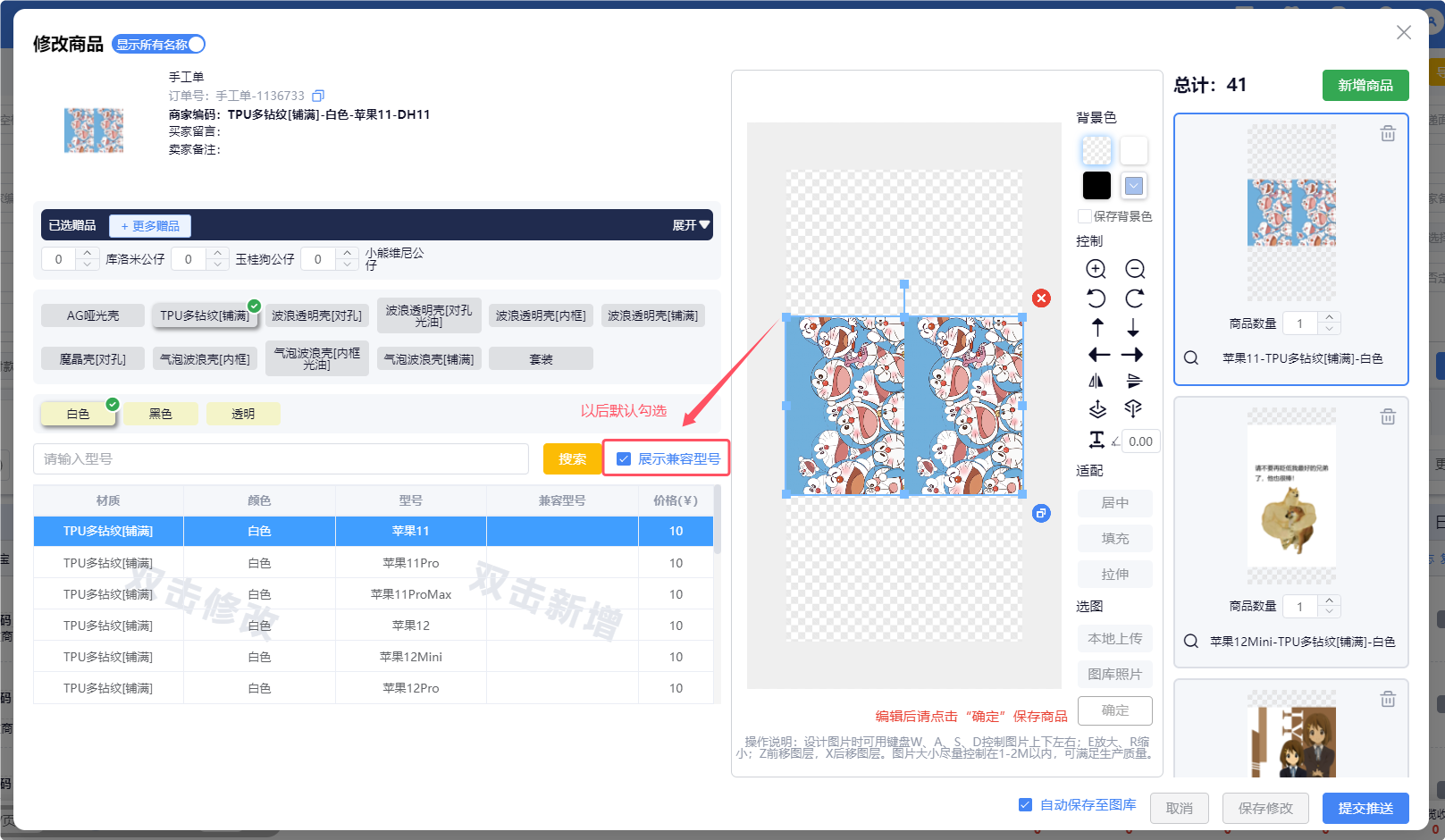Select the 苹果11ProMax row in the table
The height and width of the screenshot is (840, 1445).
pos(374,594)
